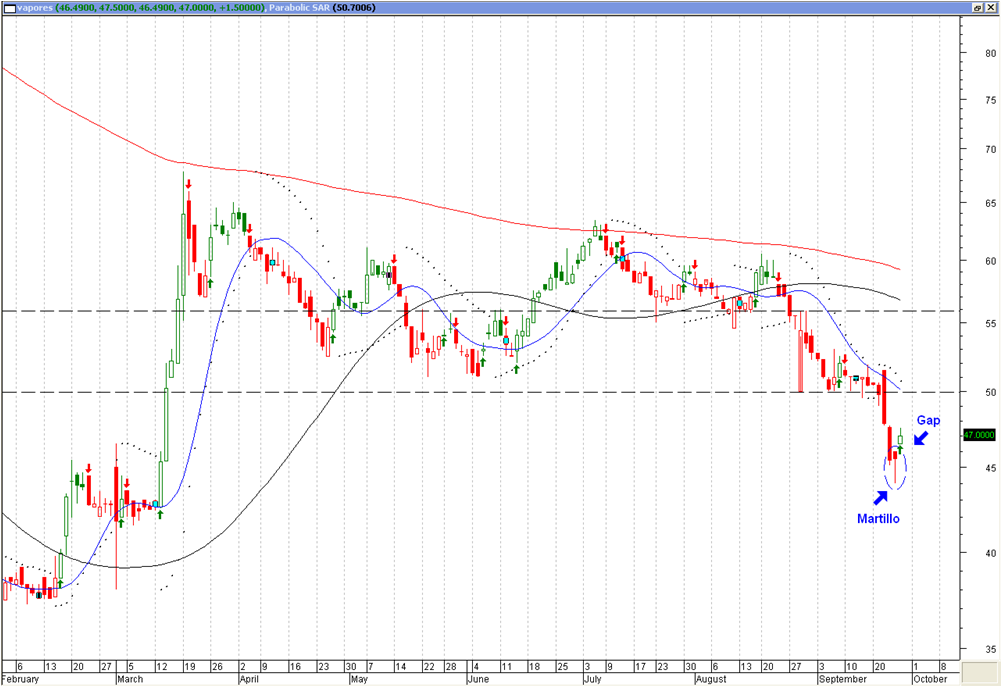Select the dashed horizontal line near 56
The height and width of the screenshot is (687, 1002).
point(479,311)
